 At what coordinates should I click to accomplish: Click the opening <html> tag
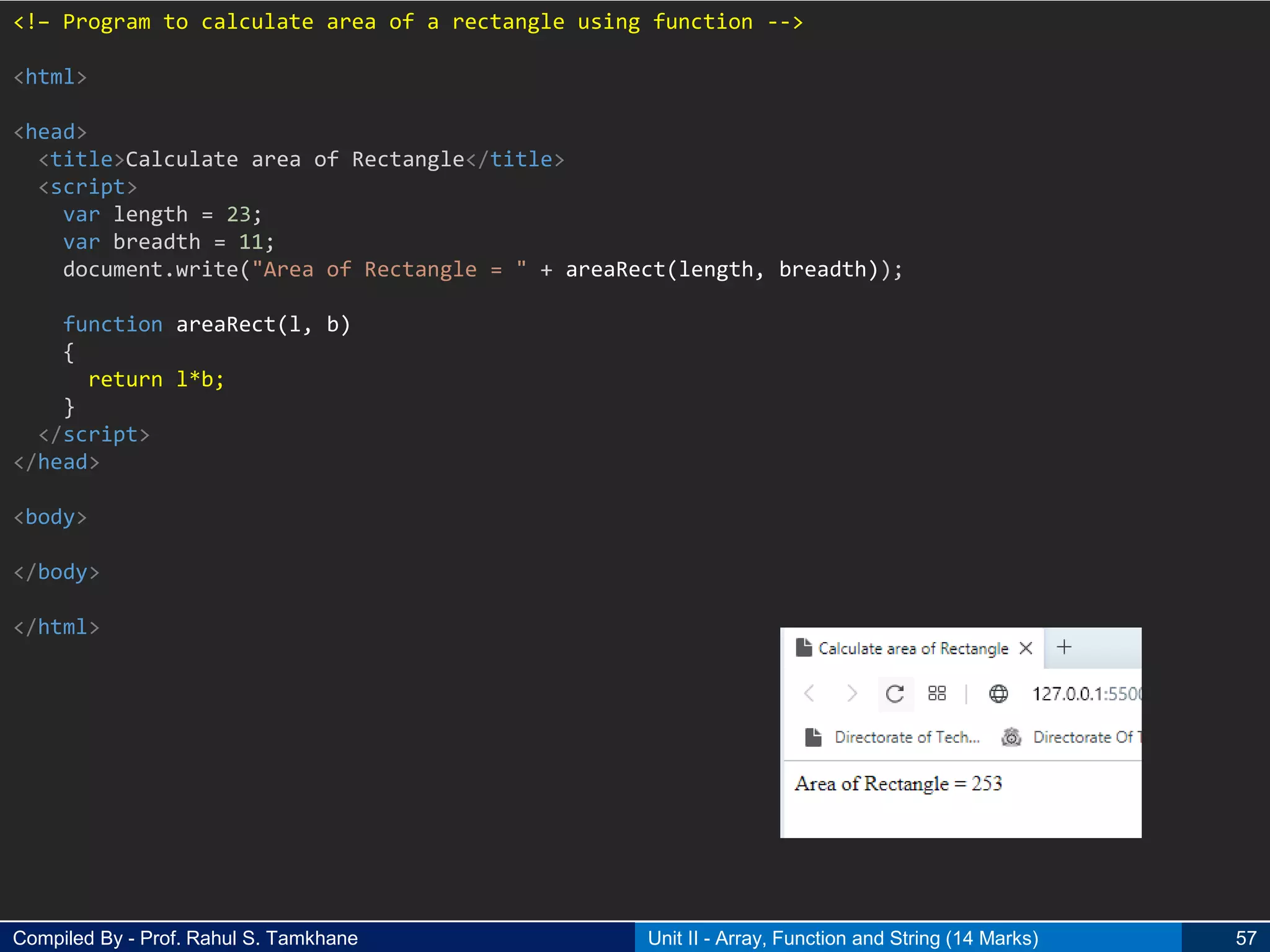coord(50,77)
